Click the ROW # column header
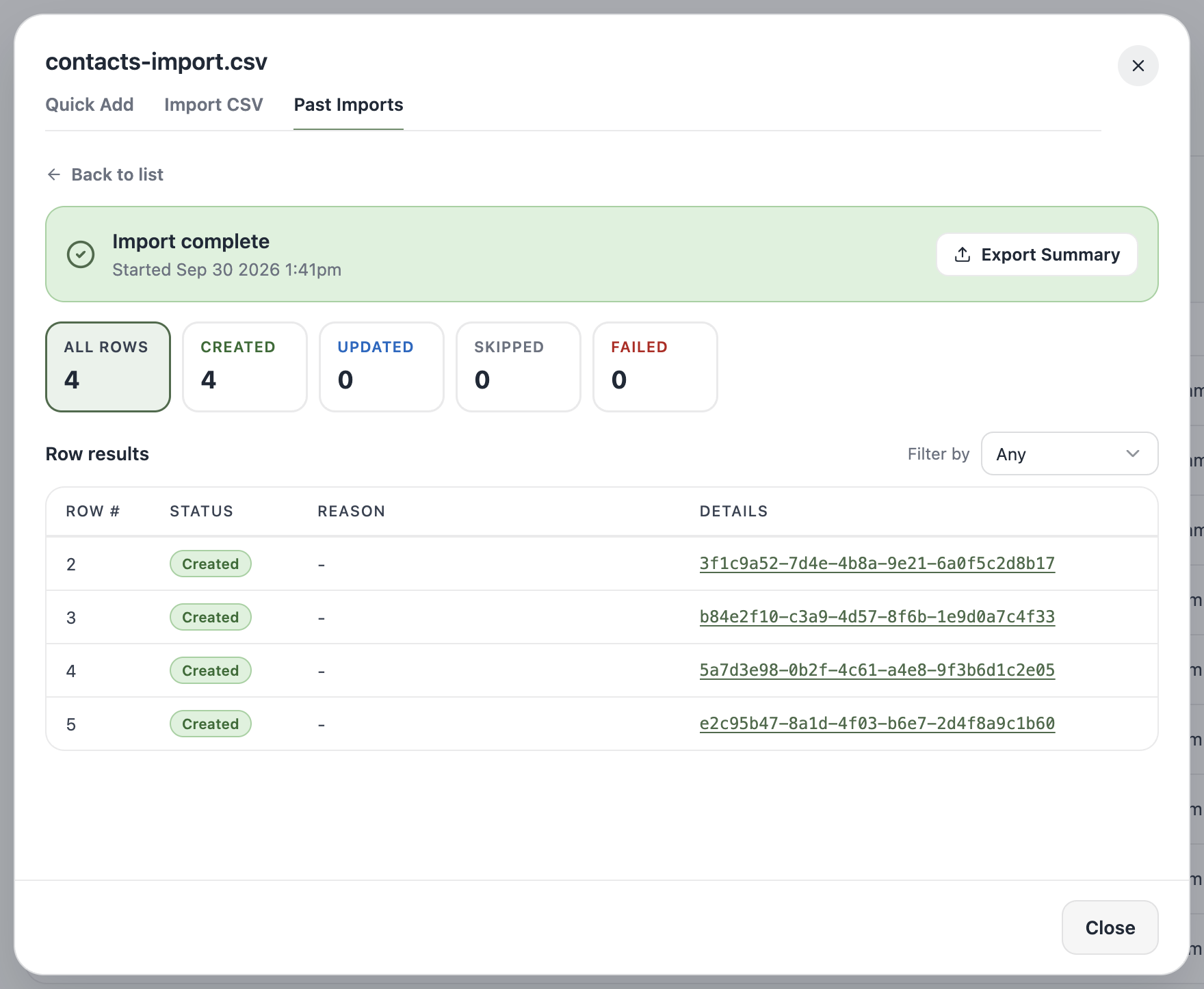The width and height of the screenshot is (1204, 989). pyautogui.click(x=93, y=511)
